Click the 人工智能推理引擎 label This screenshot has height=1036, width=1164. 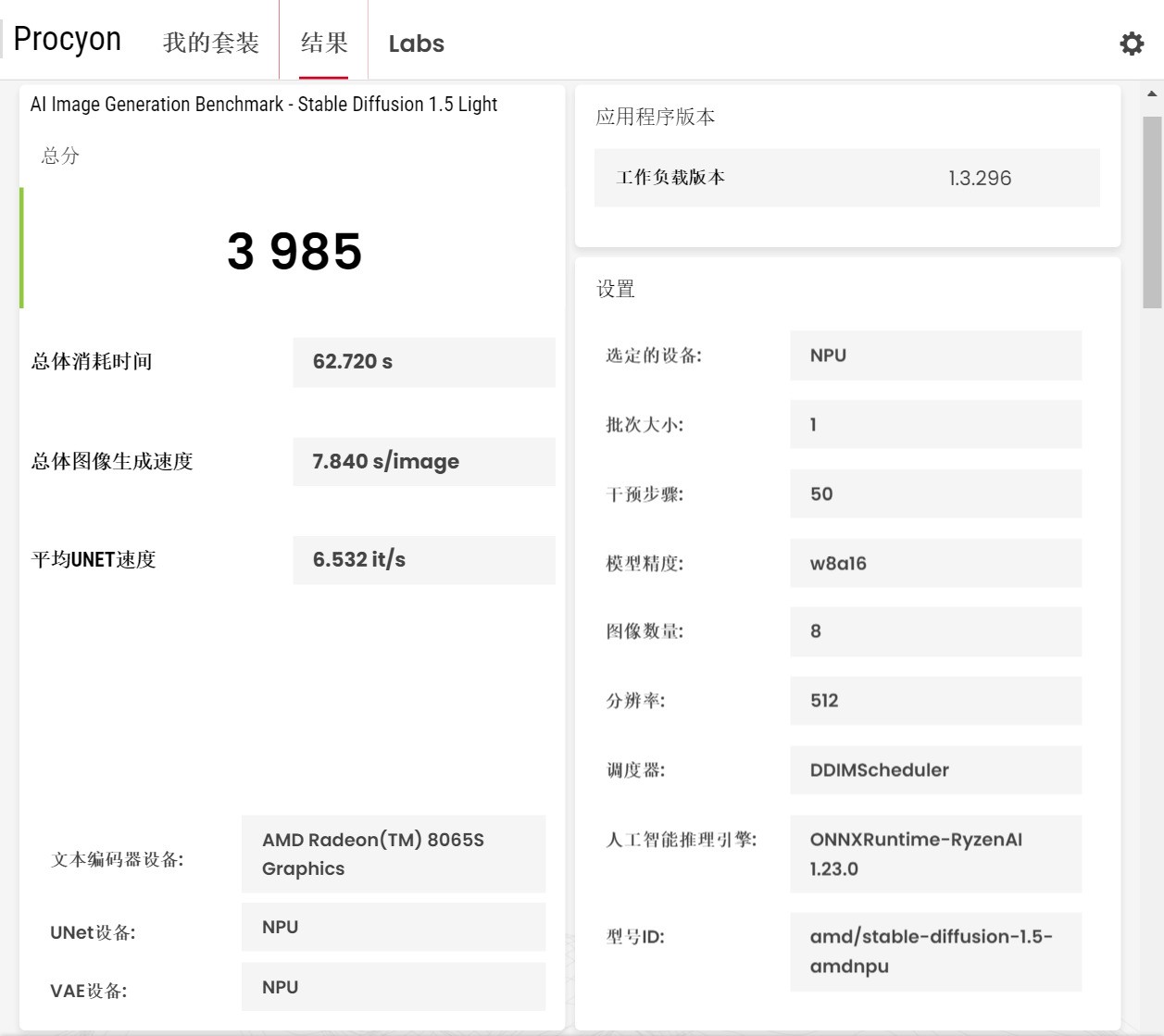(x=682, y=840)
